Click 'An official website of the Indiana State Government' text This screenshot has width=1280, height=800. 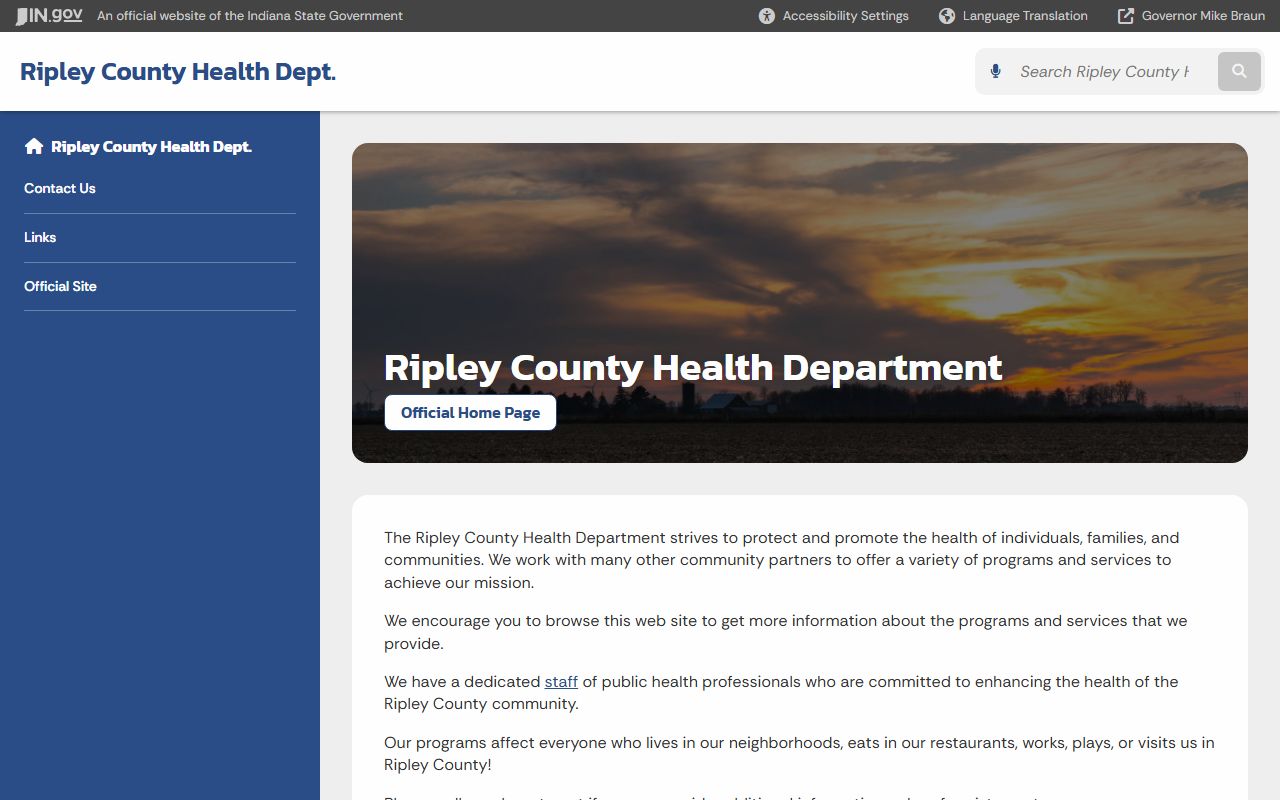pyautogui.click(x=250, y=16)
